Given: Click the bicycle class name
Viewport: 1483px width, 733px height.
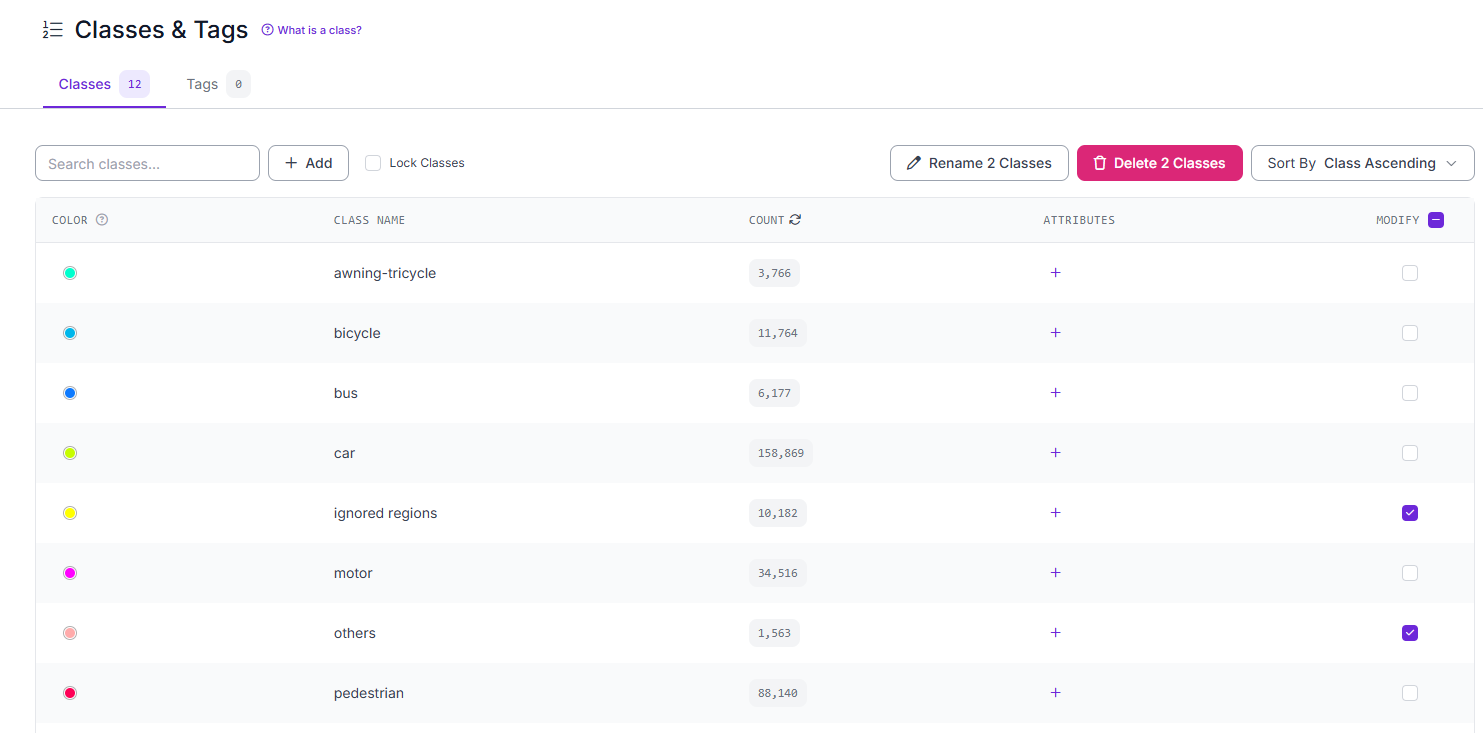Looking at the screenshot, I should pos(357,333).
